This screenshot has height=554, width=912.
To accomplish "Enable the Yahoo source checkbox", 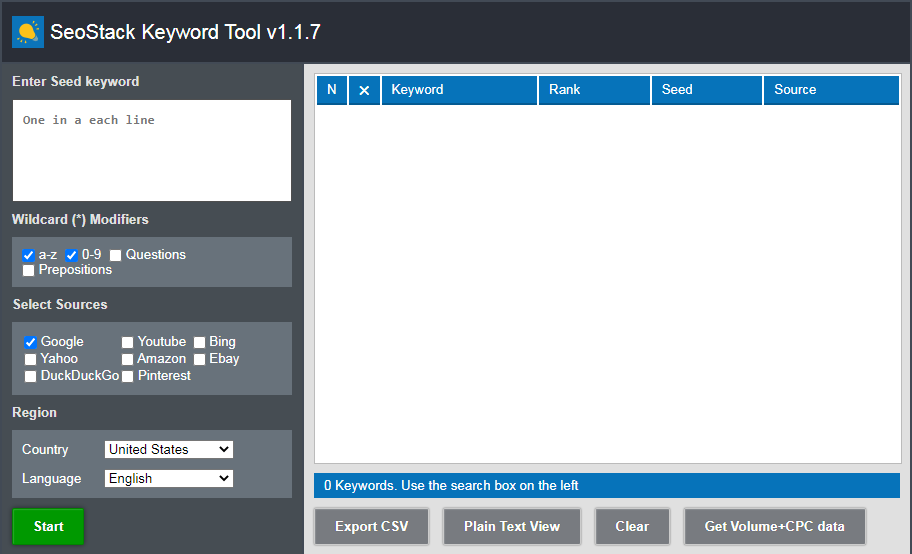I will pyautogui.click(x=31, y=359).
